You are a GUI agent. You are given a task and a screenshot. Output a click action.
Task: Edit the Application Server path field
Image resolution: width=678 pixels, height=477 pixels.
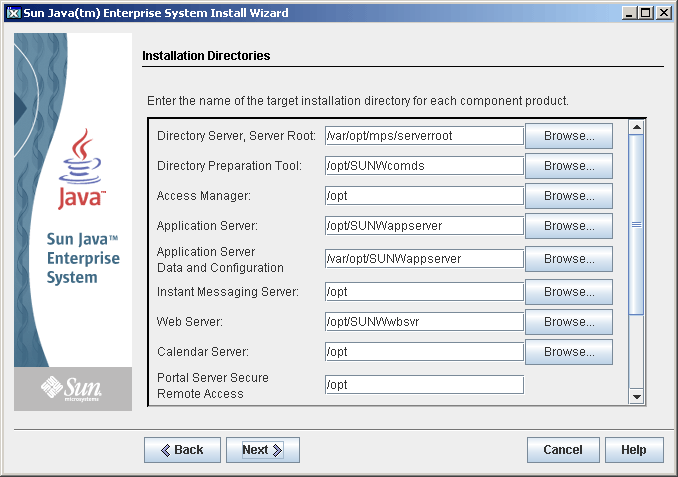(x=424, y=226)
